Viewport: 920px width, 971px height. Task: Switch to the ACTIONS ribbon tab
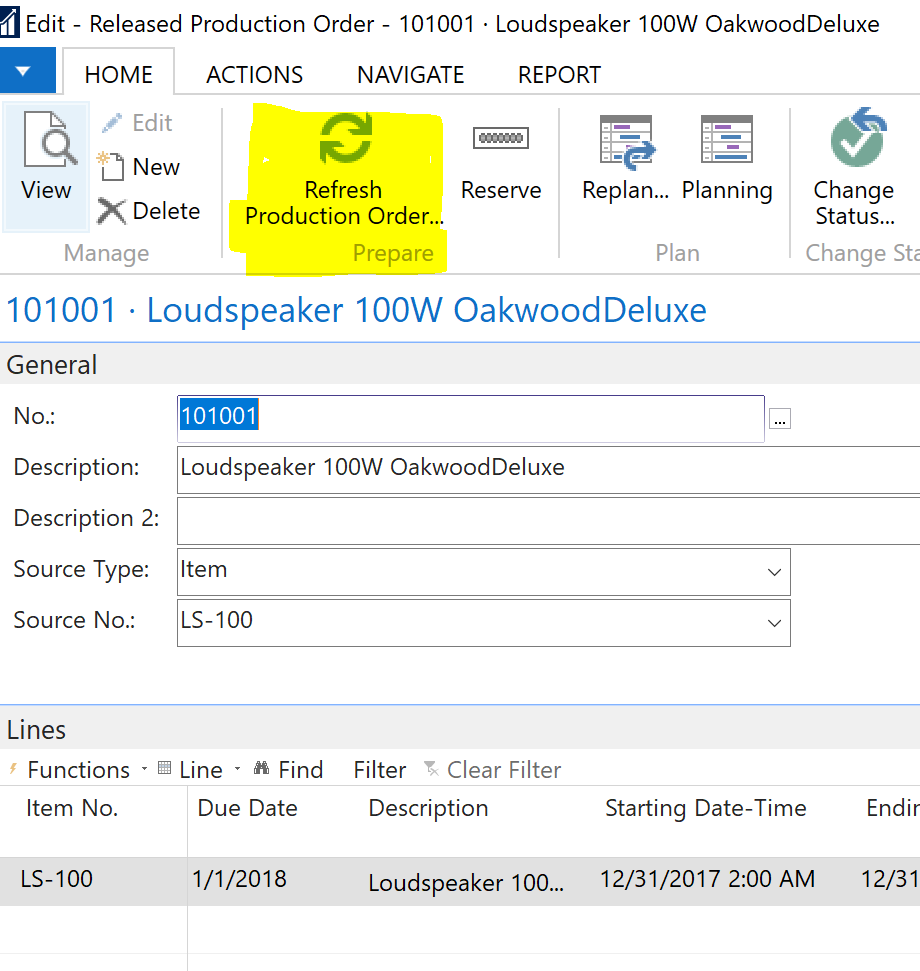pos(254,74)
